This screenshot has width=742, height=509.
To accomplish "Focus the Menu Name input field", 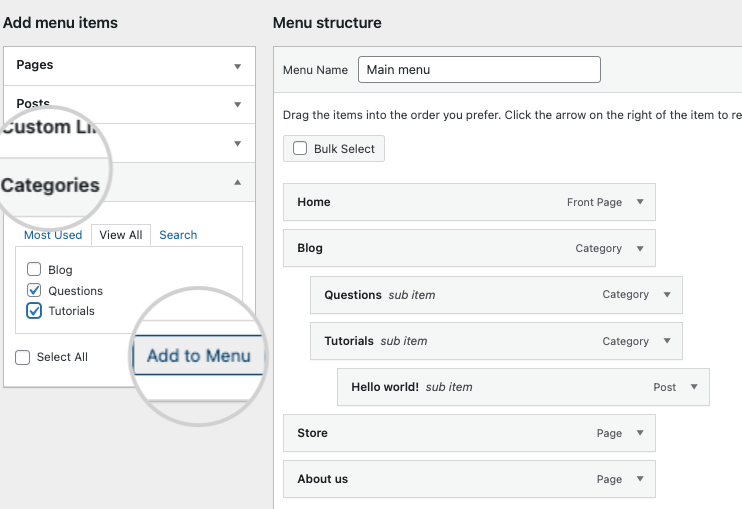I will coord(479,70).
